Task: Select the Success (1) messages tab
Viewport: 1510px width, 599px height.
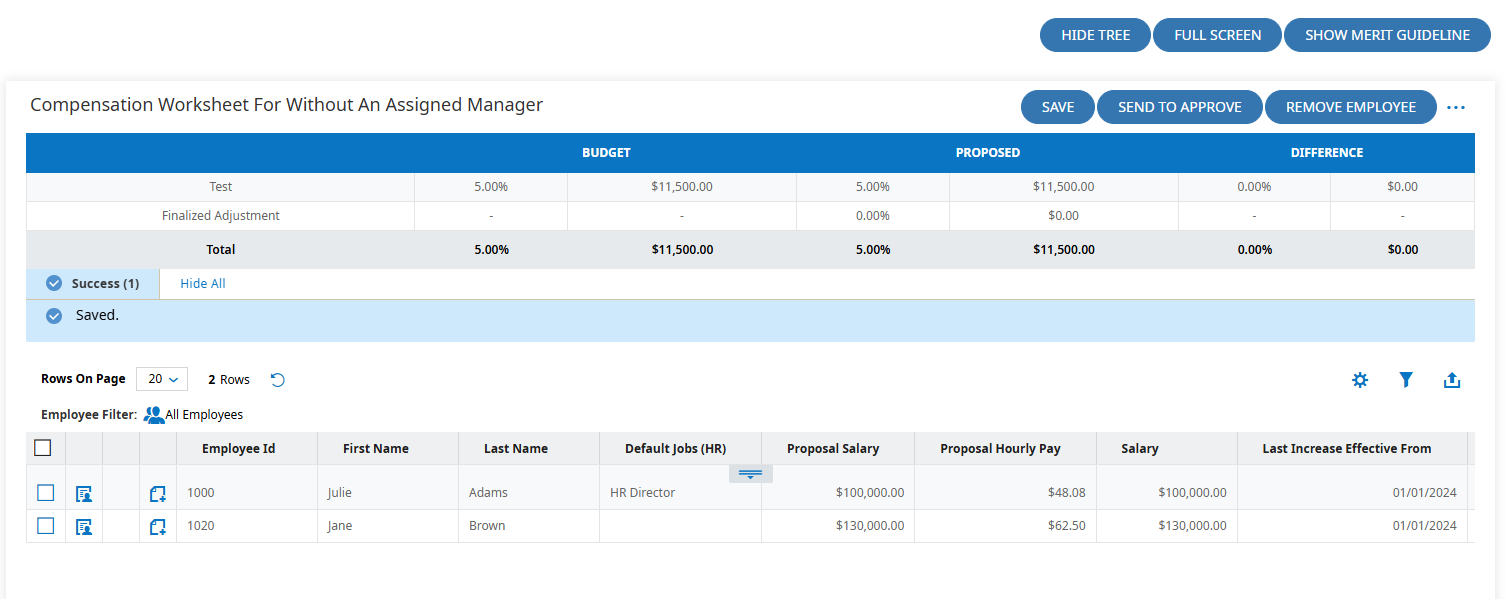Action: 93,284
